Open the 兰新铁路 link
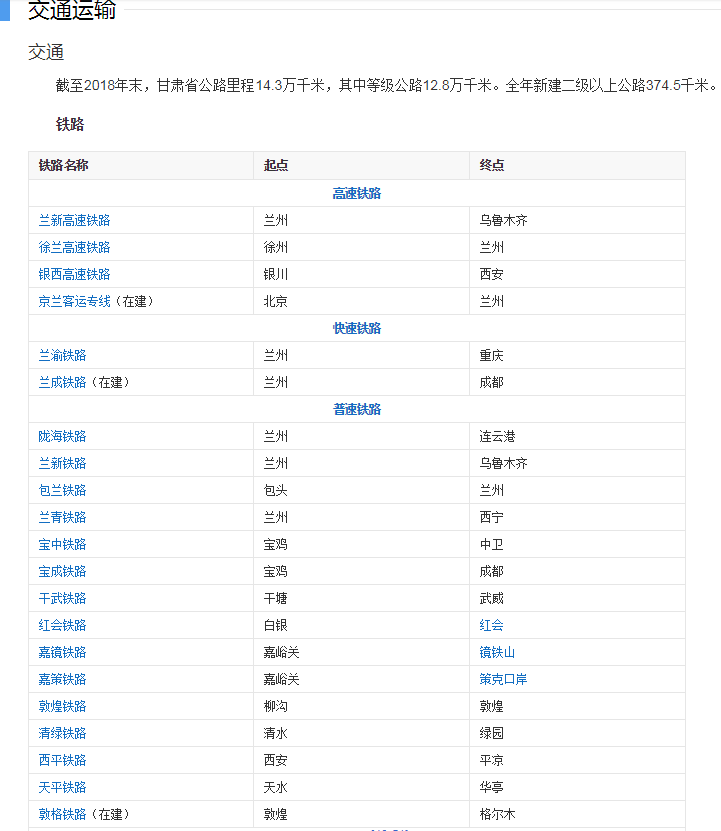 (62, 464)
